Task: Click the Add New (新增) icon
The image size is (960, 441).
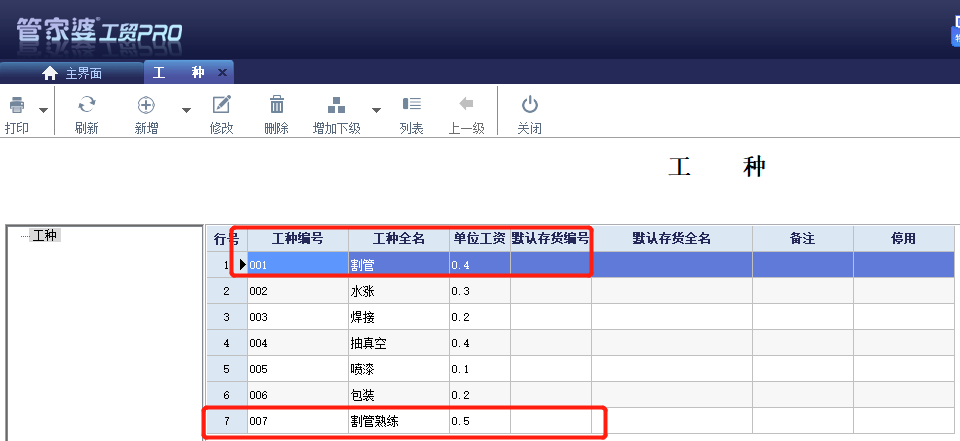Action: pyautogui.click(x=146, y=105)
